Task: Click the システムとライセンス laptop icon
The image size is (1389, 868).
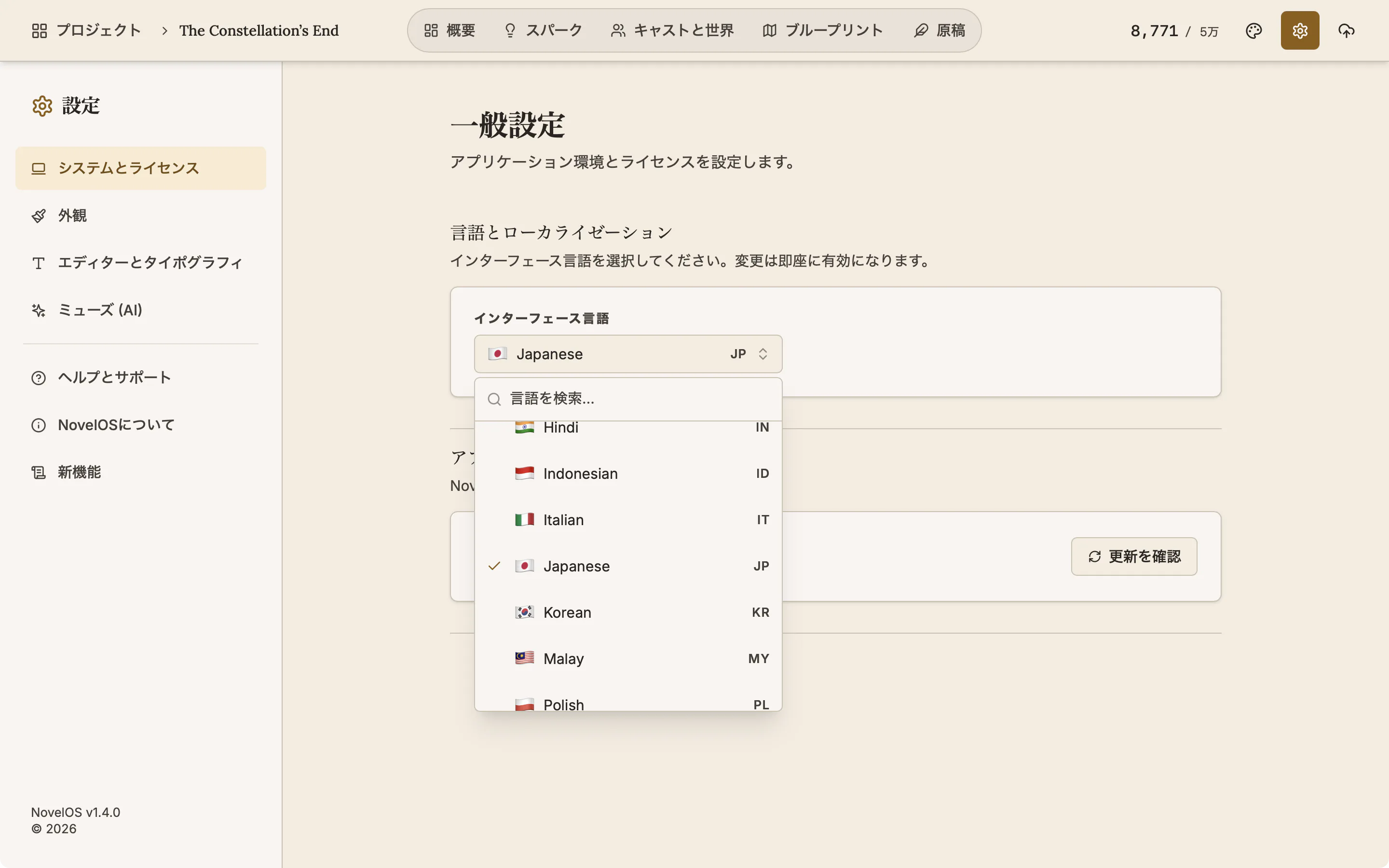Action: [39, 168]
